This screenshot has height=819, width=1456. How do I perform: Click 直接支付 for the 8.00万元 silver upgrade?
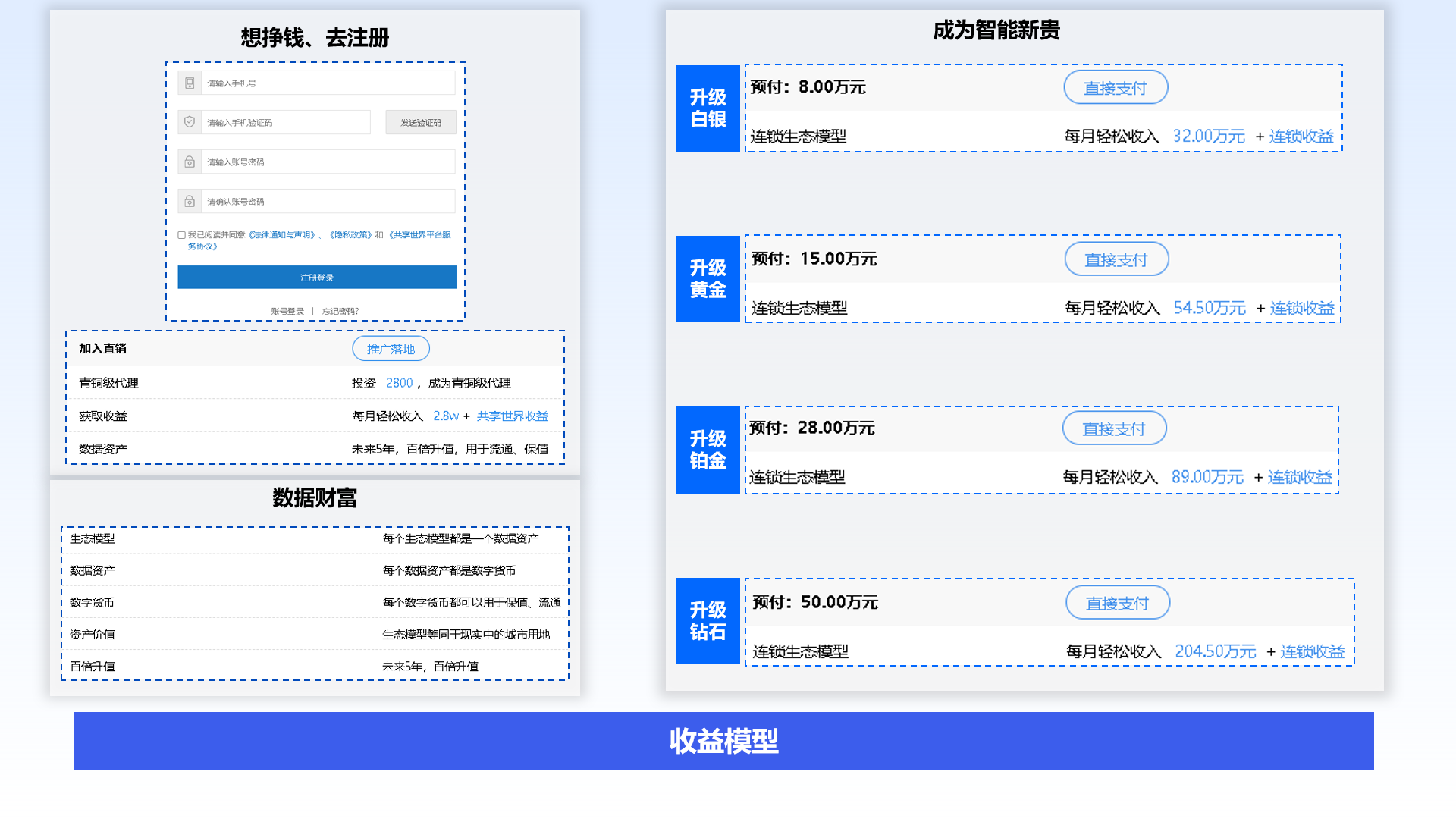tap(1116, 88)
